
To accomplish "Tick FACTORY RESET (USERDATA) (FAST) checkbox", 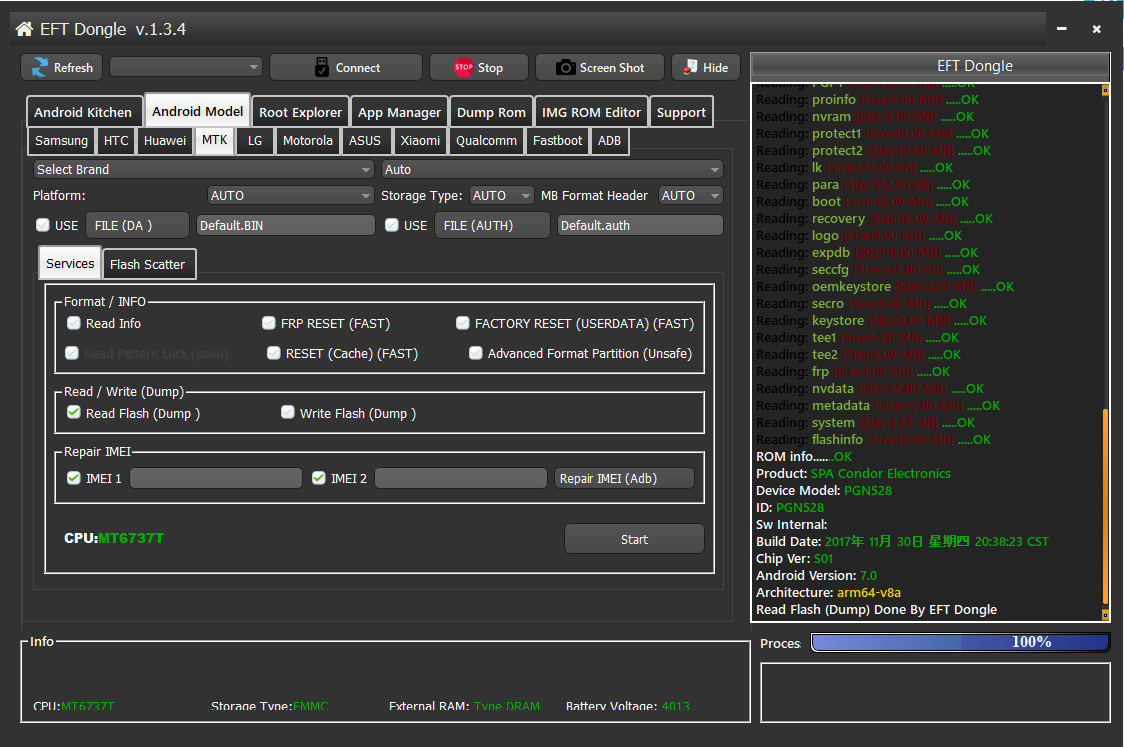I will pos(462,323).
